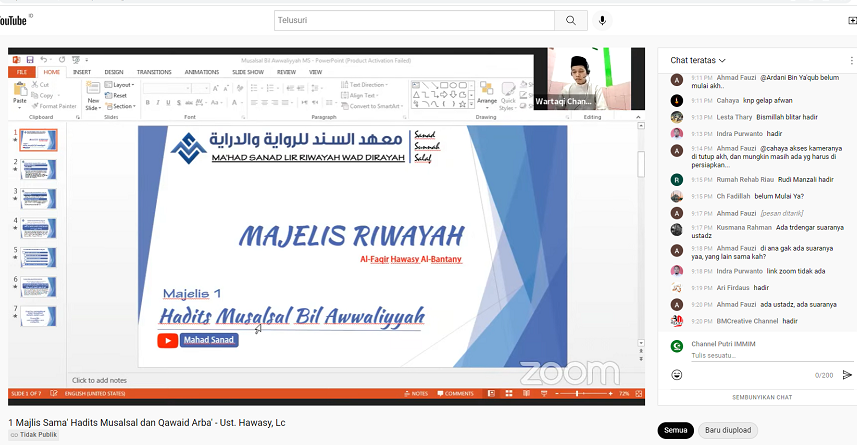Toggle text Shadow formatting

click(x=179, y=102)
